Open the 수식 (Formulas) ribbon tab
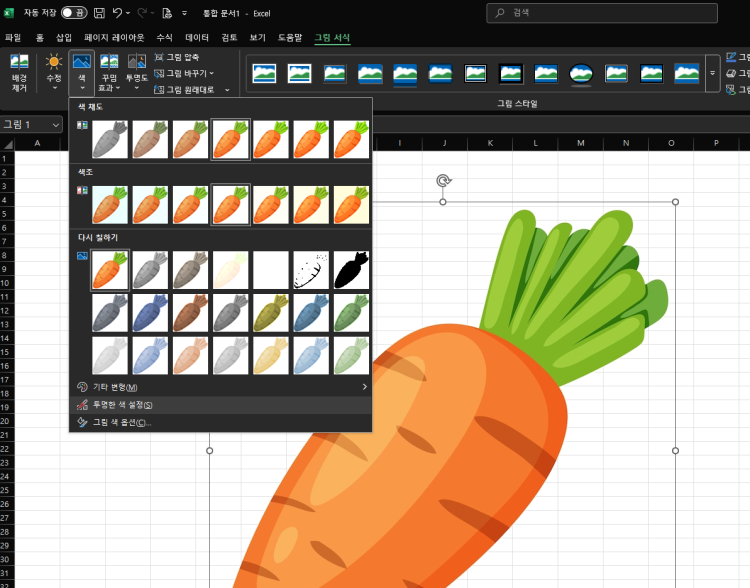750x588 pixels. 164,37
